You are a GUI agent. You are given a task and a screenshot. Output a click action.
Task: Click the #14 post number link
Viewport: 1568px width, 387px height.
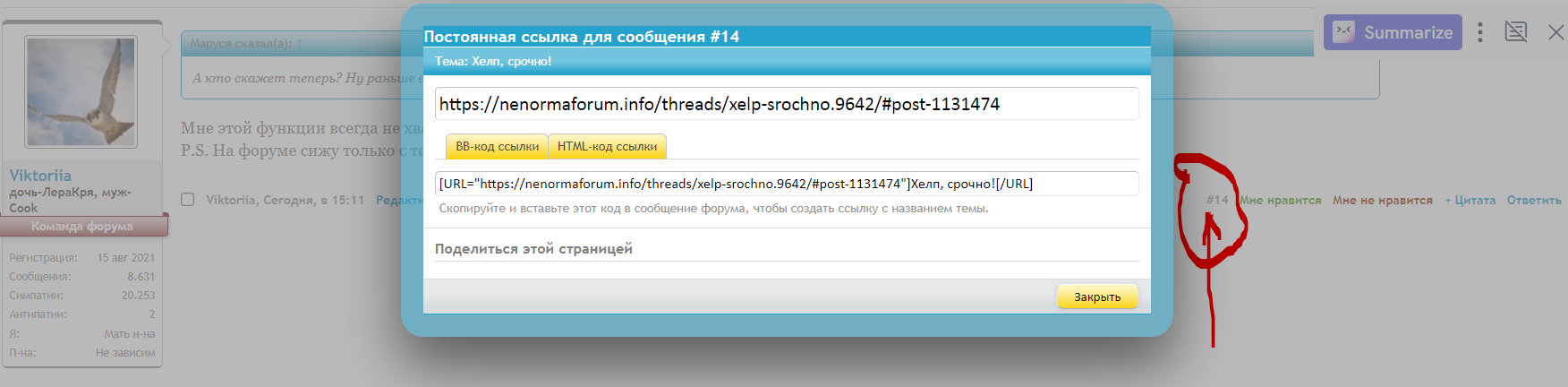click(x=1217, y=200)
